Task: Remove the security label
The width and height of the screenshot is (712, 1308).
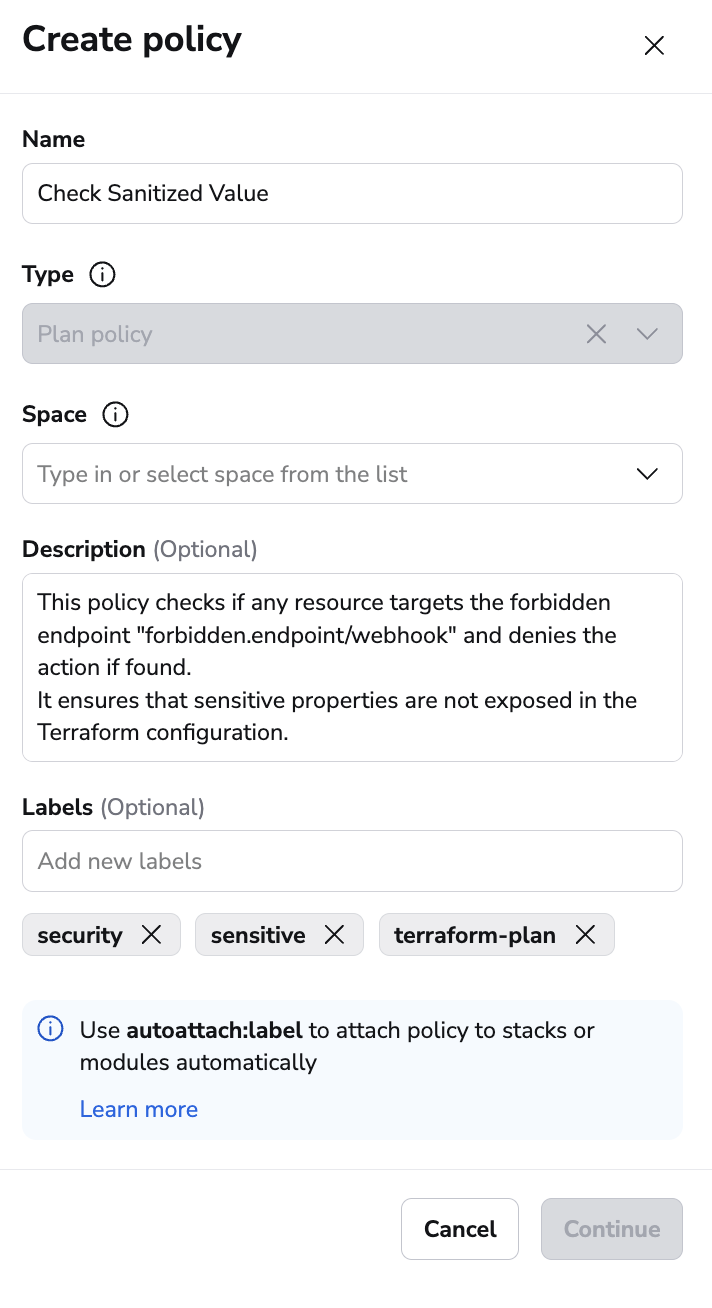Action: pyautogui.click(x=152, y=935)
